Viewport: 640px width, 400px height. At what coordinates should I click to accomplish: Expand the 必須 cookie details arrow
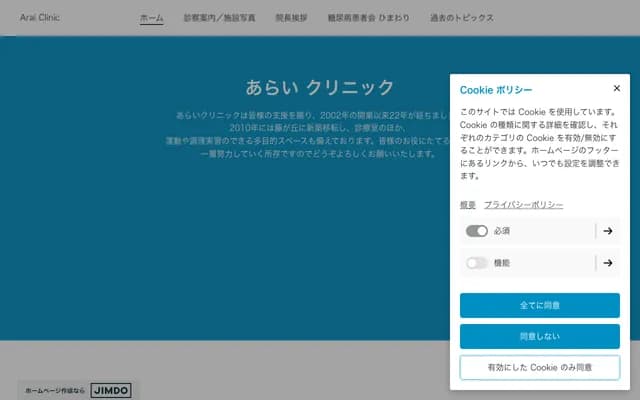point(607,231)
